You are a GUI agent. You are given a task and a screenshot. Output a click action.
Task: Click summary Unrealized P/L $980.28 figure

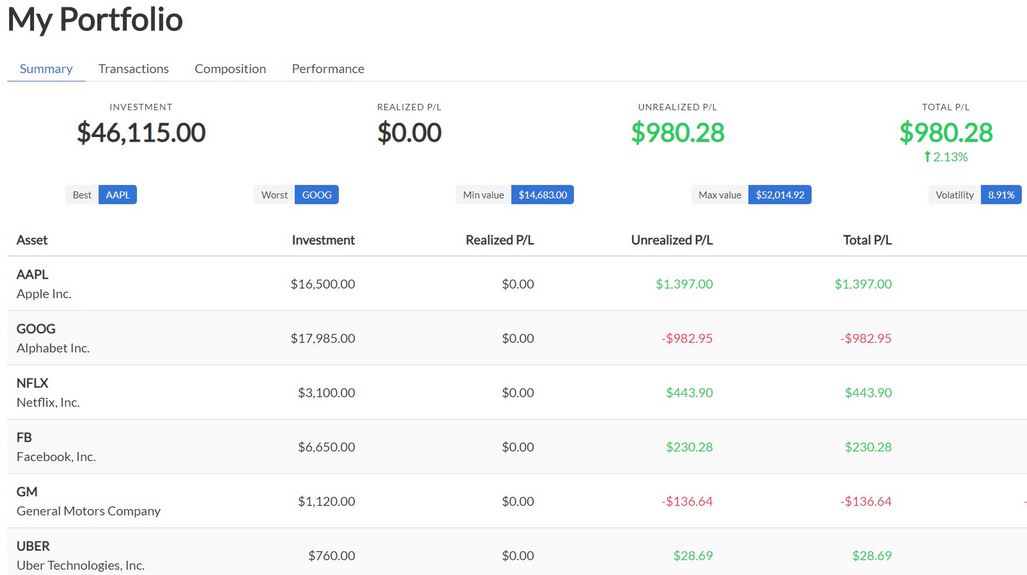[x=678, y=133]
